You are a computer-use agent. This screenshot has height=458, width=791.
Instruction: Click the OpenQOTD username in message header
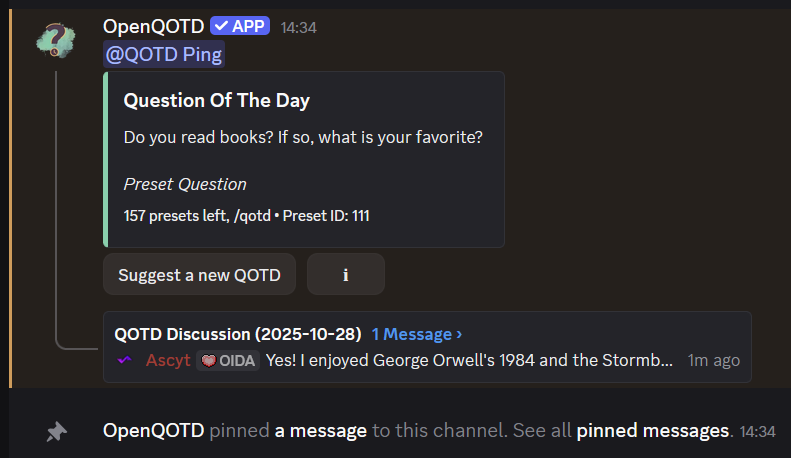tap(153, 26)
